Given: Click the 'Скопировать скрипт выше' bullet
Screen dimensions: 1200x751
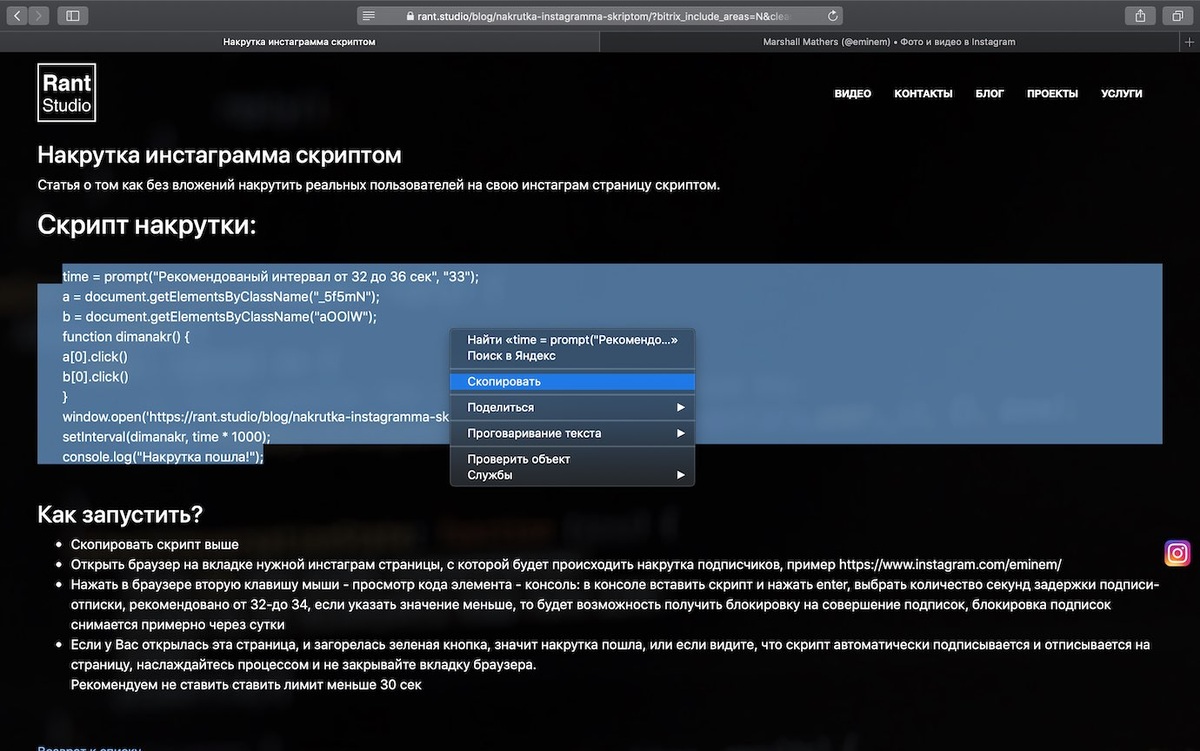Looking at the screenshot, I should click(155, 545).
